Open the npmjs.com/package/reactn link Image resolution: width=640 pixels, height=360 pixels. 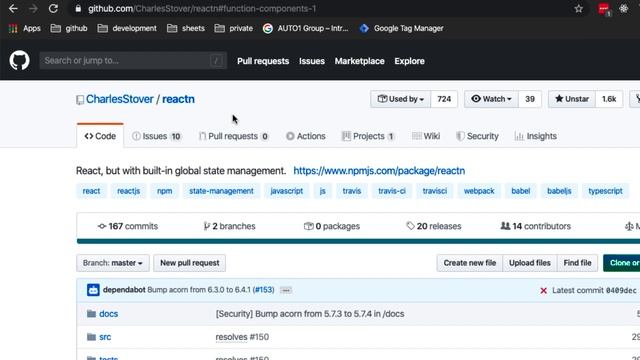click(379, 171)
